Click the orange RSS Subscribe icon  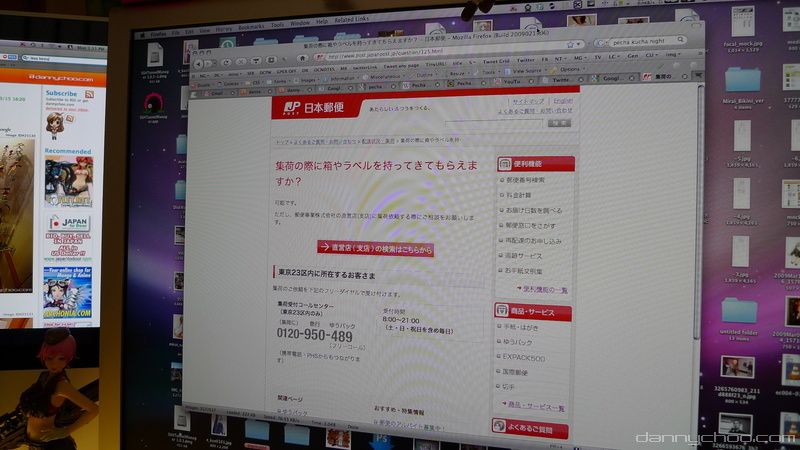pyautogui.click(x=89, y=93)
